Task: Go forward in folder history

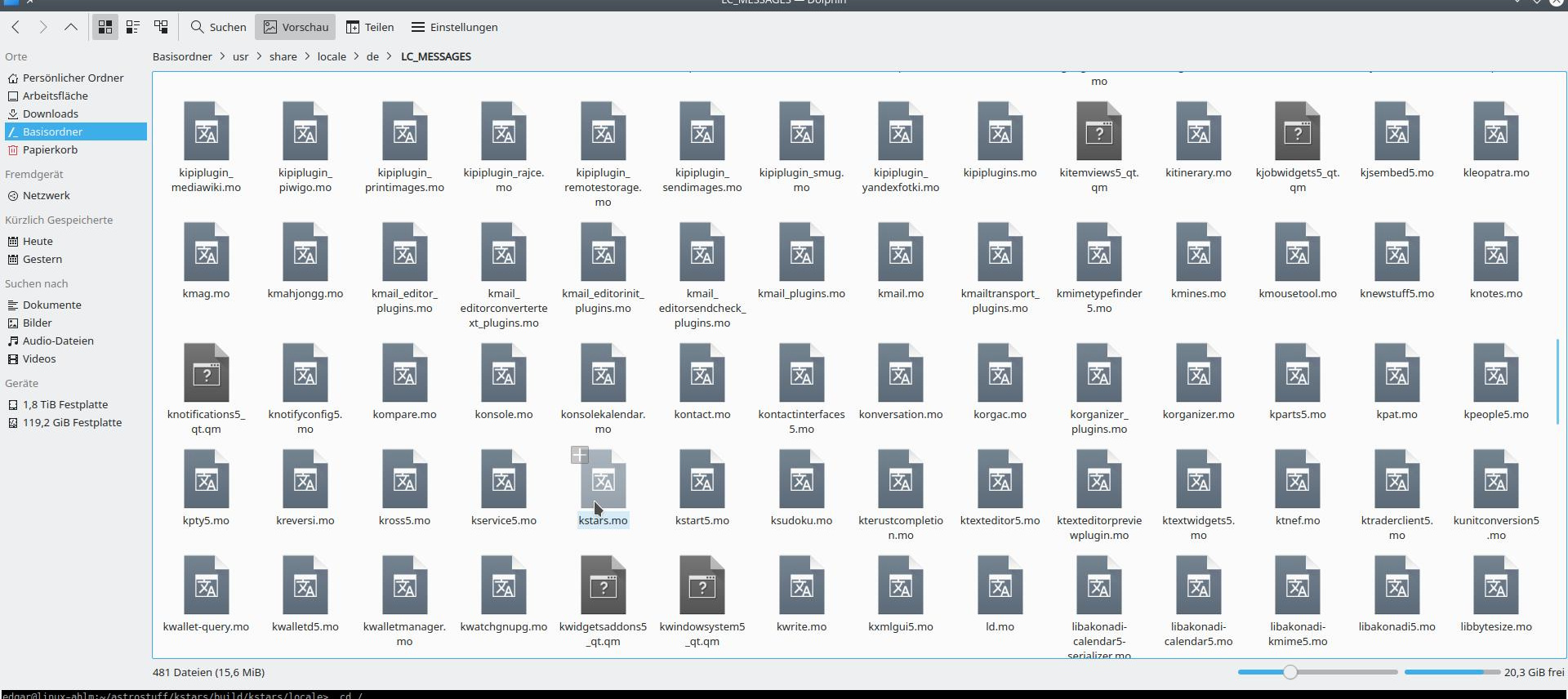Action: pos(43,27)
